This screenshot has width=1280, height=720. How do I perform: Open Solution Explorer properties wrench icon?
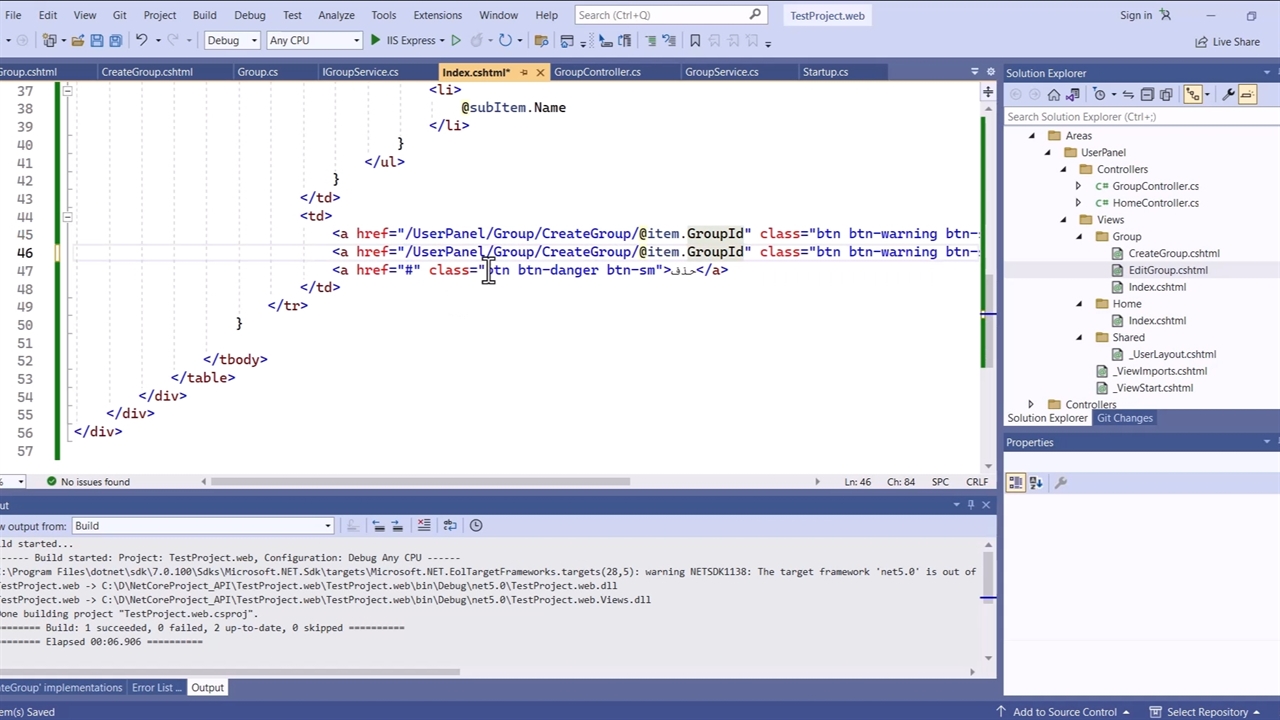(1228, 95)
